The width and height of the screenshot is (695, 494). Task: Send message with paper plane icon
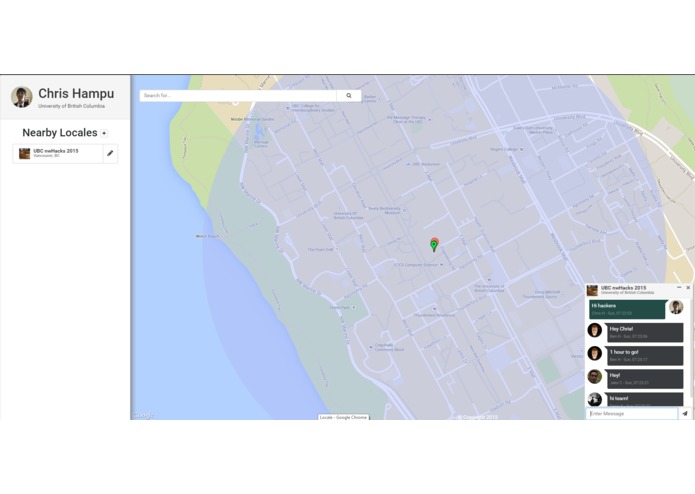click(685, 413)
